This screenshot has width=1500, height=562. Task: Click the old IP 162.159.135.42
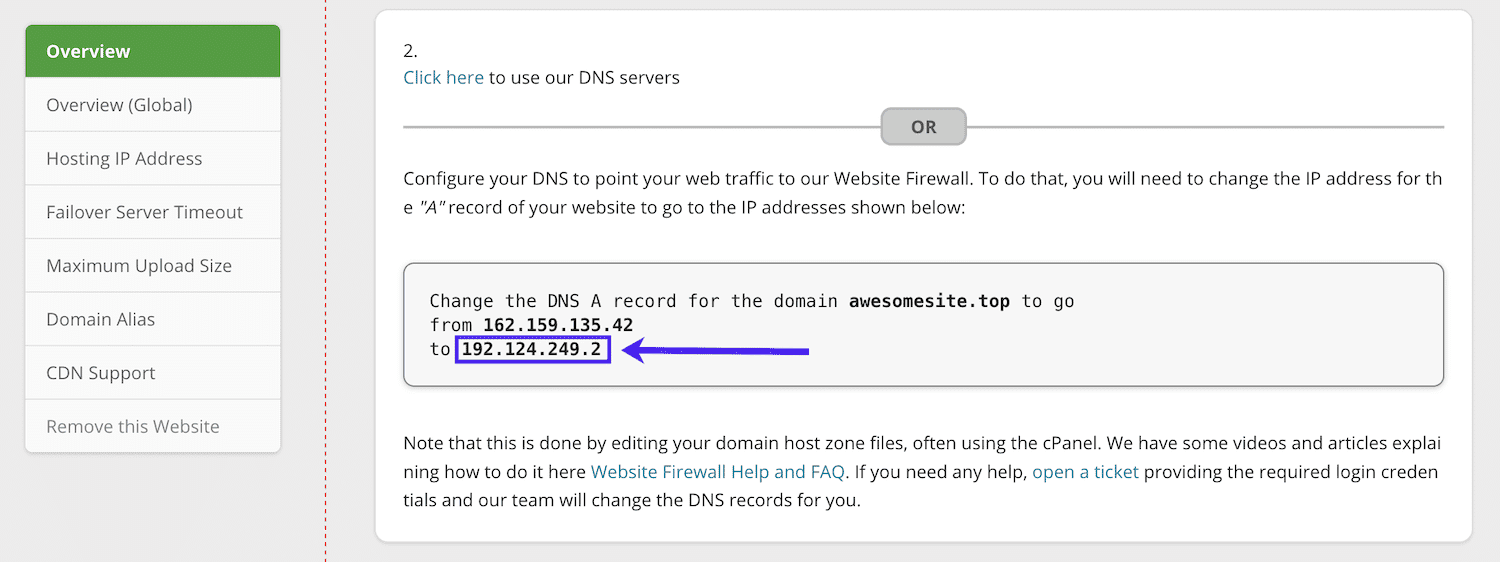tap(558, 325)
